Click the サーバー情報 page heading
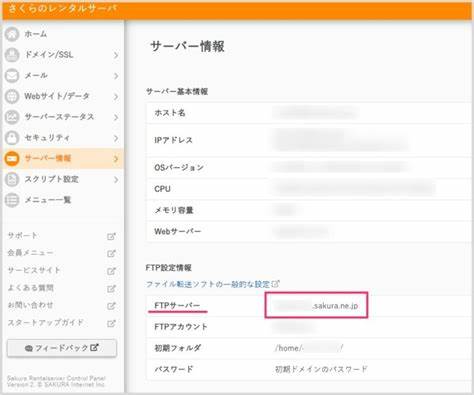Image resolution: width=474 pixels, height=395 pixels. [x=187, y=47]
